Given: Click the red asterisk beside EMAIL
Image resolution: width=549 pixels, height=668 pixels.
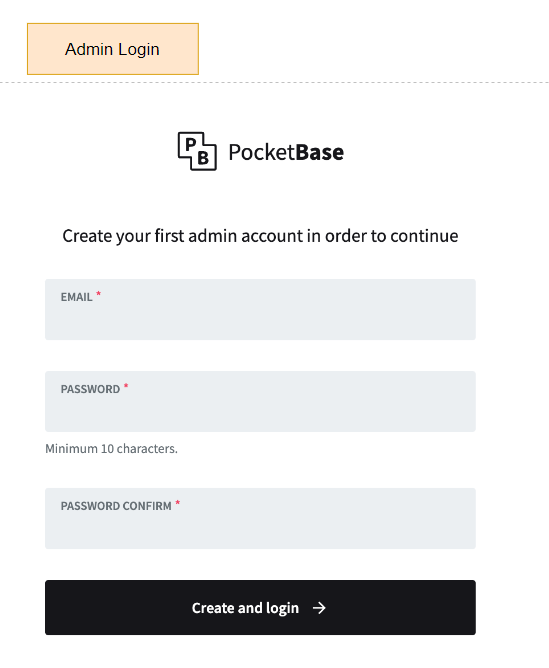Looking at the screenshot, I should pos(98,294).
